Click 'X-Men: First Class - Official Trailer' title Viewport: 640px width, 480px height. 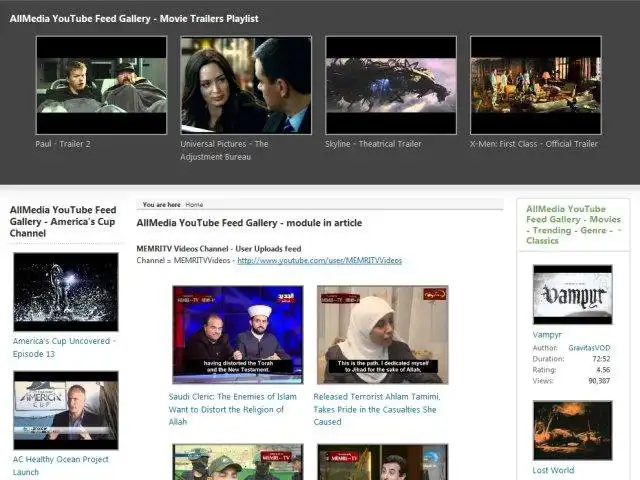tap(533, 144)
